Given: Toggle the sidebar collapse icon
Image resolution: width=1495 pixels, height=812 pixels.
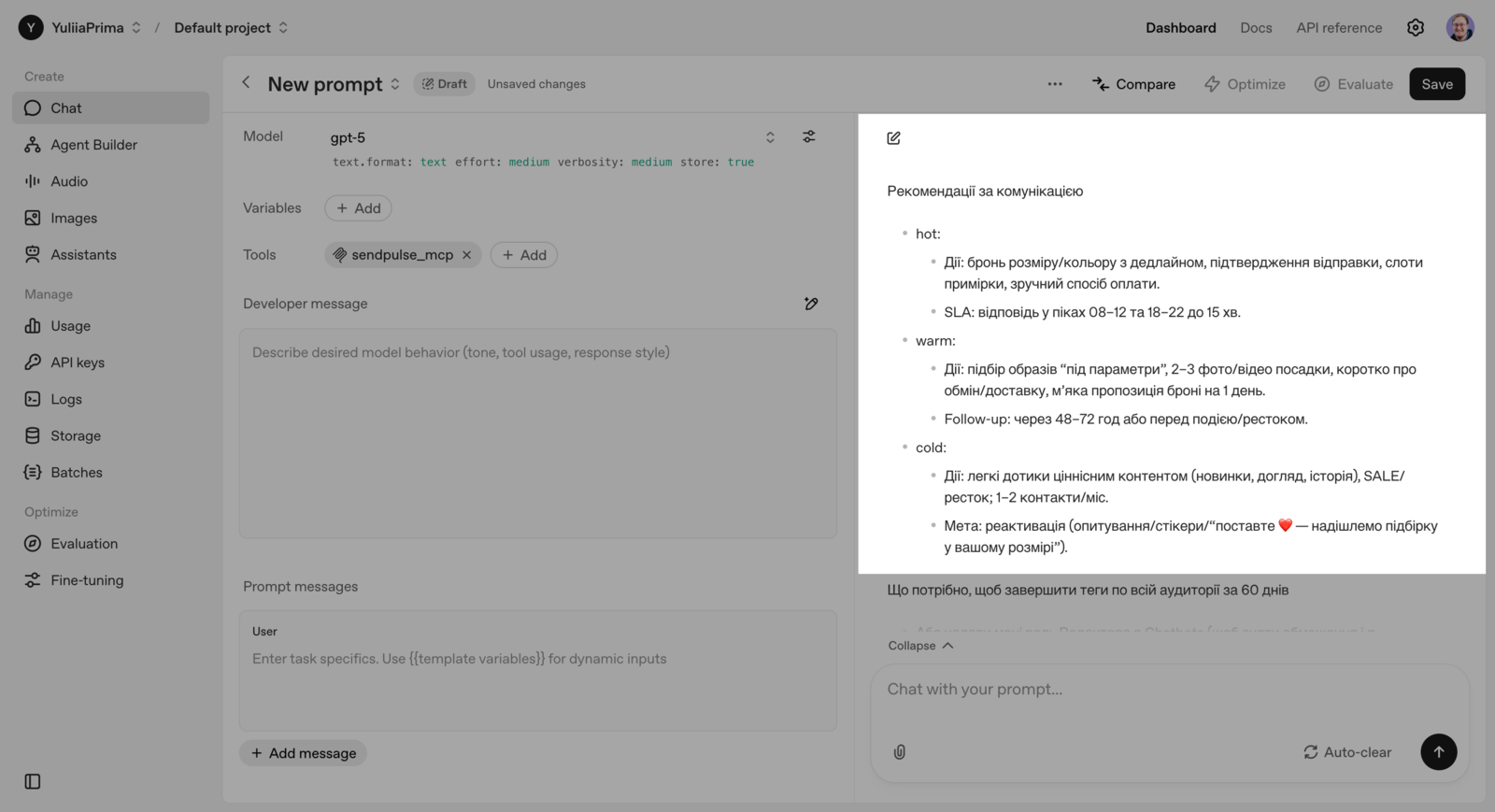Looking at the screenshot, I should [33, 781].
